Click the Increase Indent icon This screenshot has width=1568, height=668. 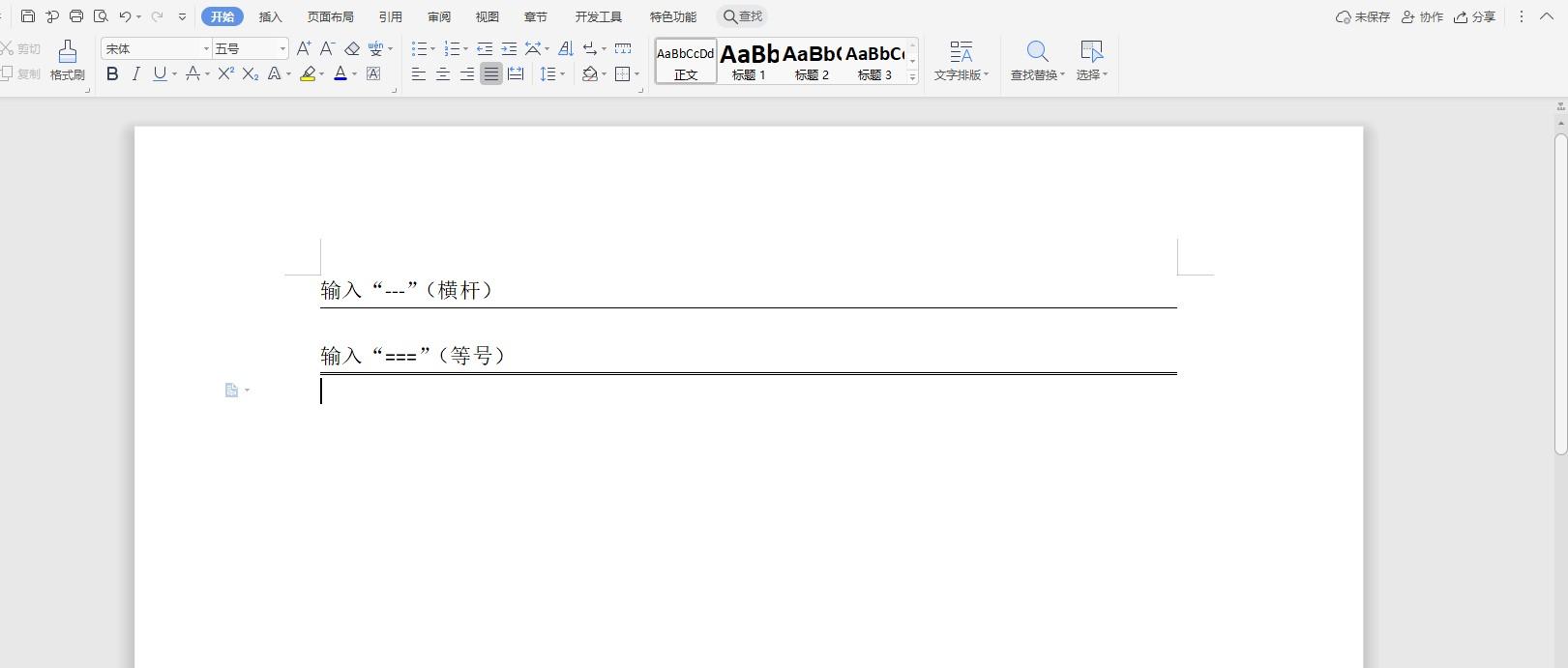click(509, 48)
